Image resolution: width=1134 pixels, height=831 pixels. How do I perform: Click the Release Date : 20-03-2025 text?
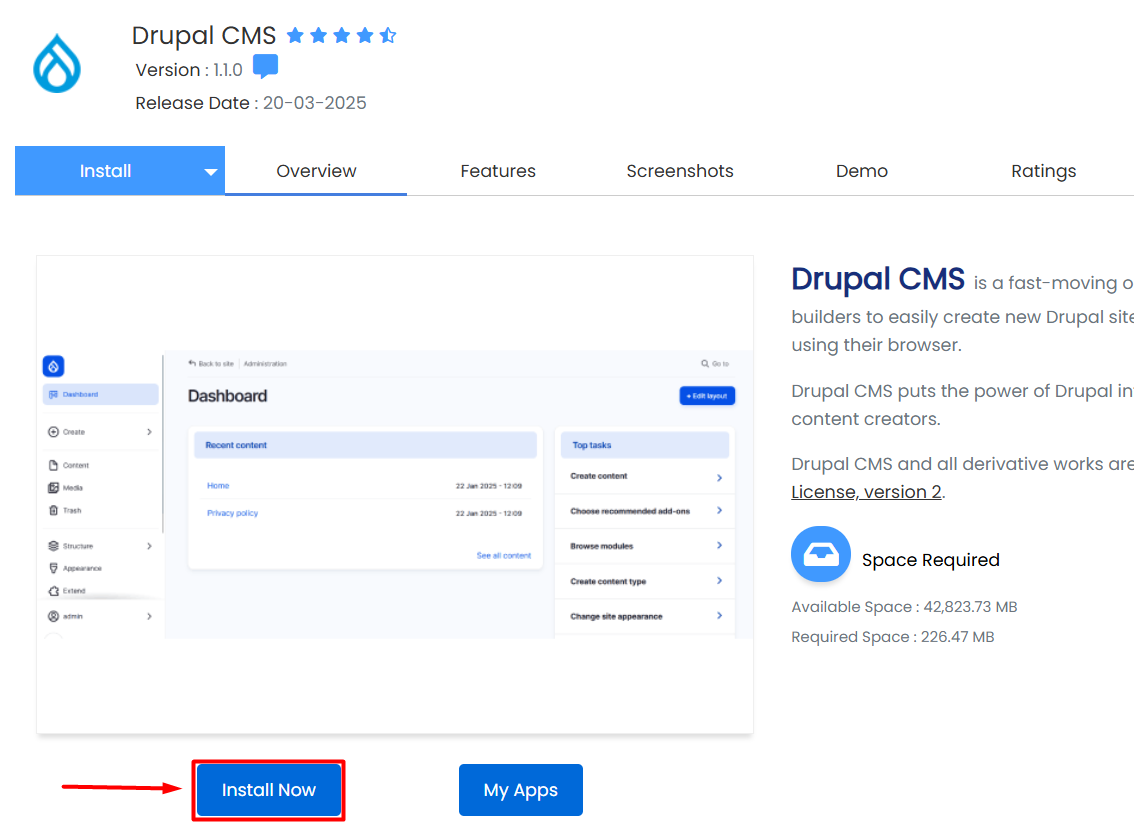[251, 103]
